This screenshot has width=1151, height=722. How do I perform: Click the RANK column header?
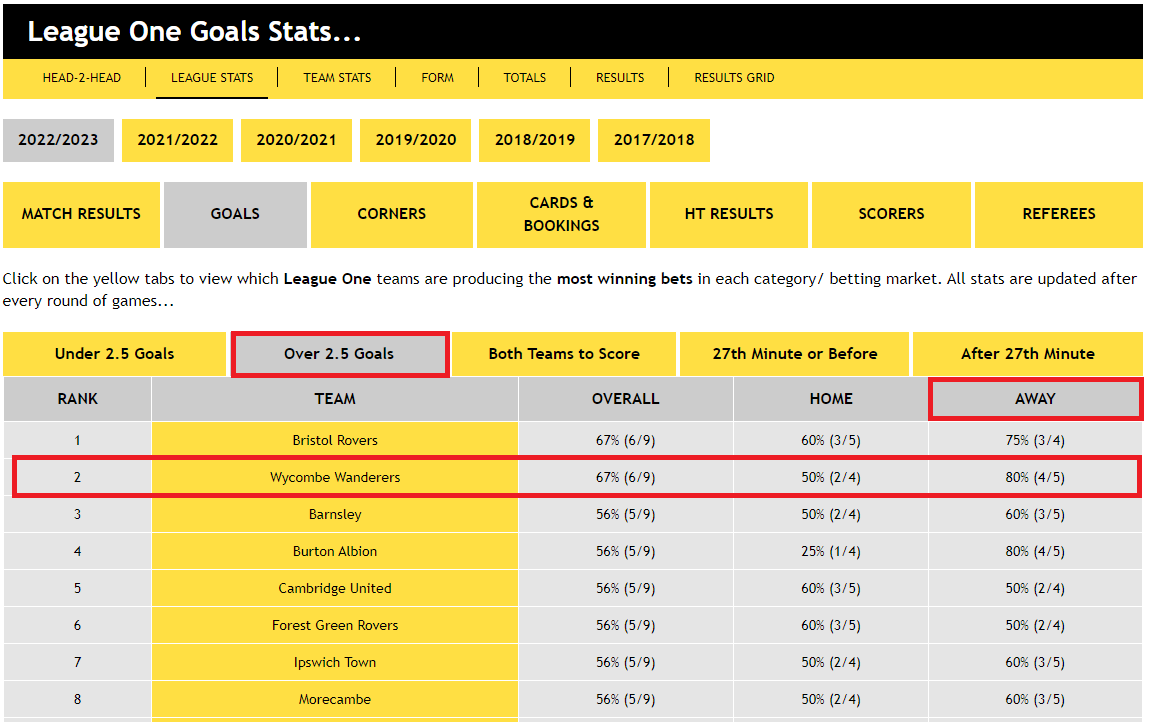coord(78,399)
